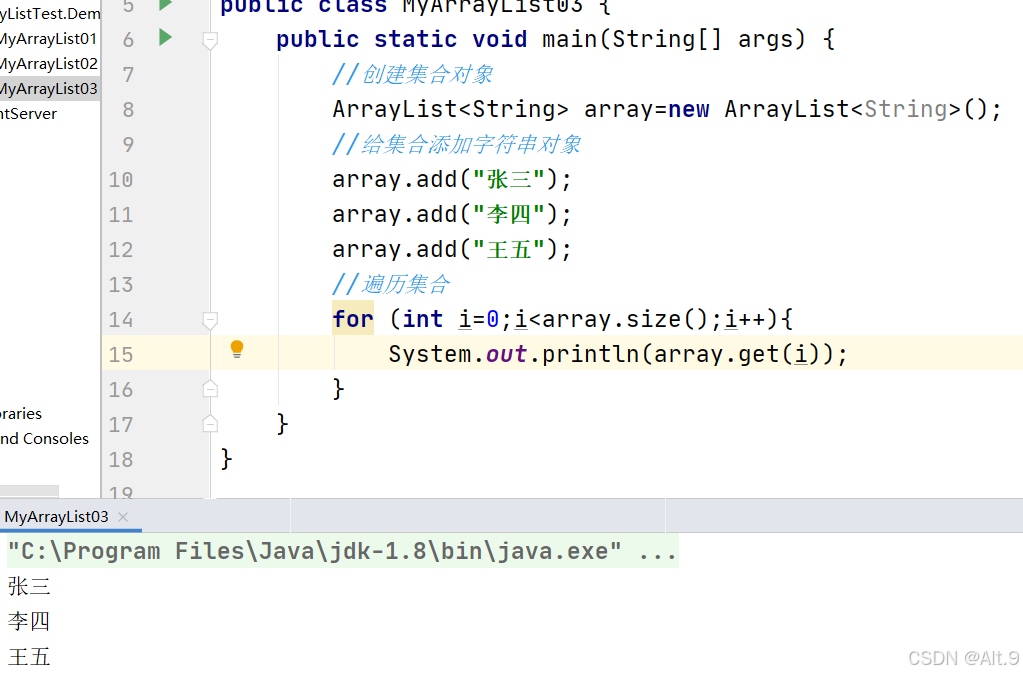Collapse the main method using gutter fold arrow
The image size is (1023, 676).
coord(209,38)
